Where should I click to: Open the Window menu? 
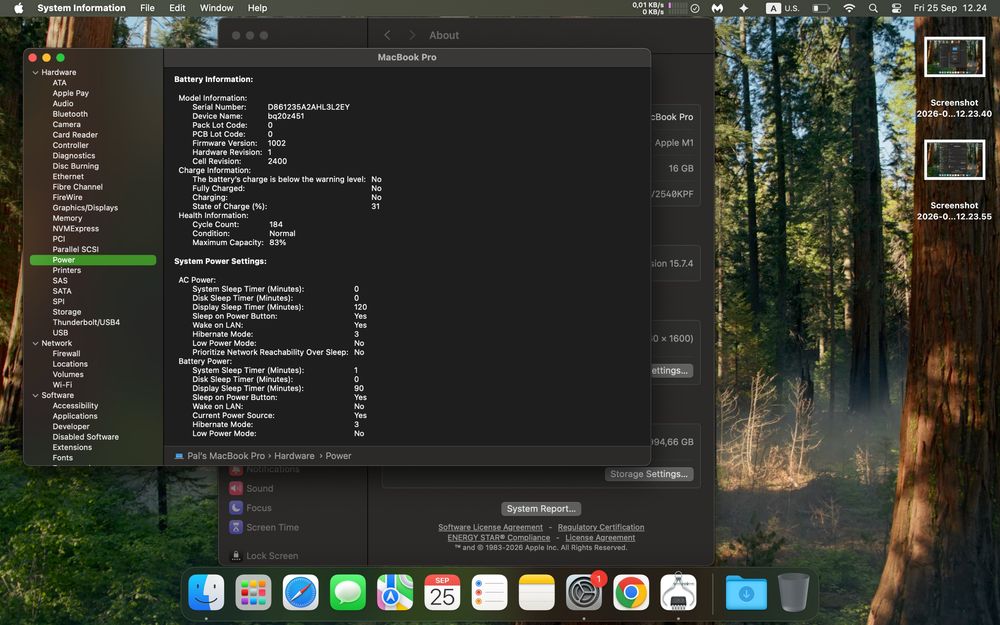pos(217,8)
